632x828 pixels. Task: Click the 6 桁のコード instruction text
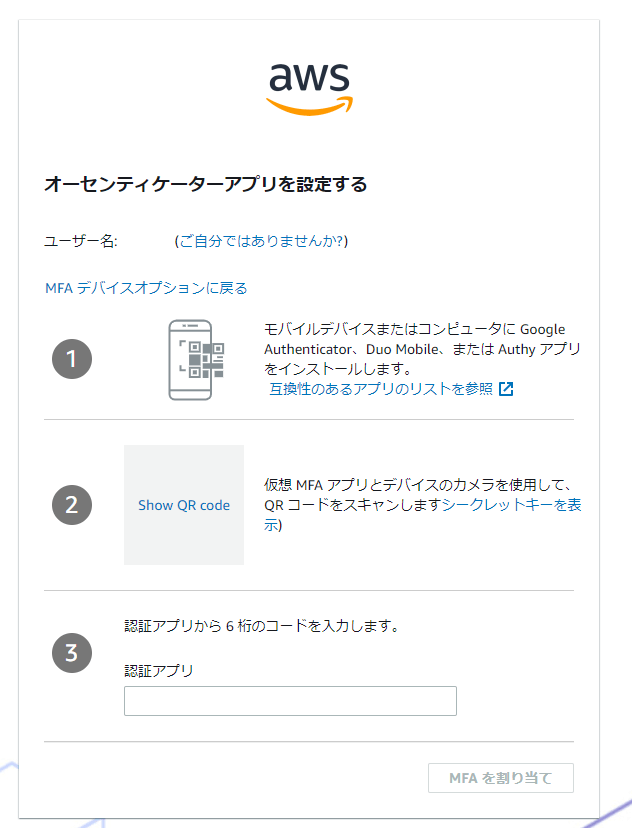pos(261,626)
